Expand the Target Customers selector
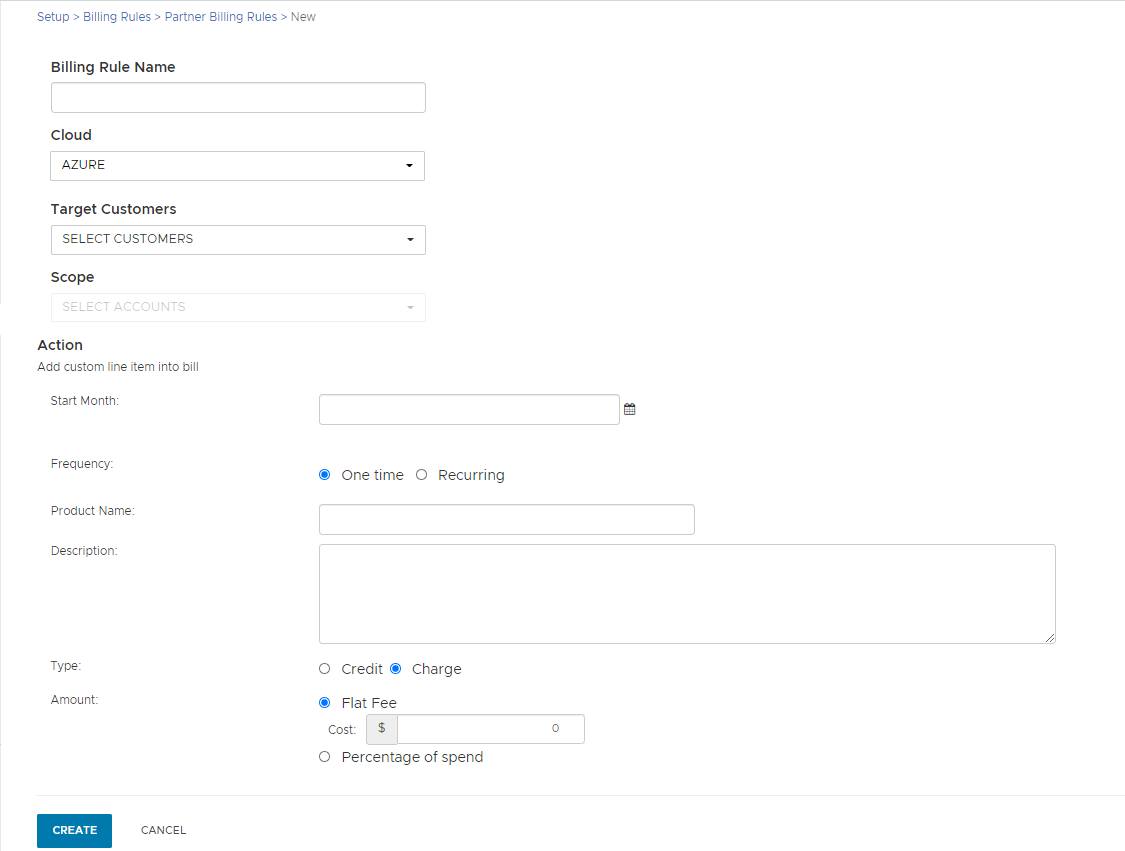Viewport: 1125px width, 851px height. point(237,239)
